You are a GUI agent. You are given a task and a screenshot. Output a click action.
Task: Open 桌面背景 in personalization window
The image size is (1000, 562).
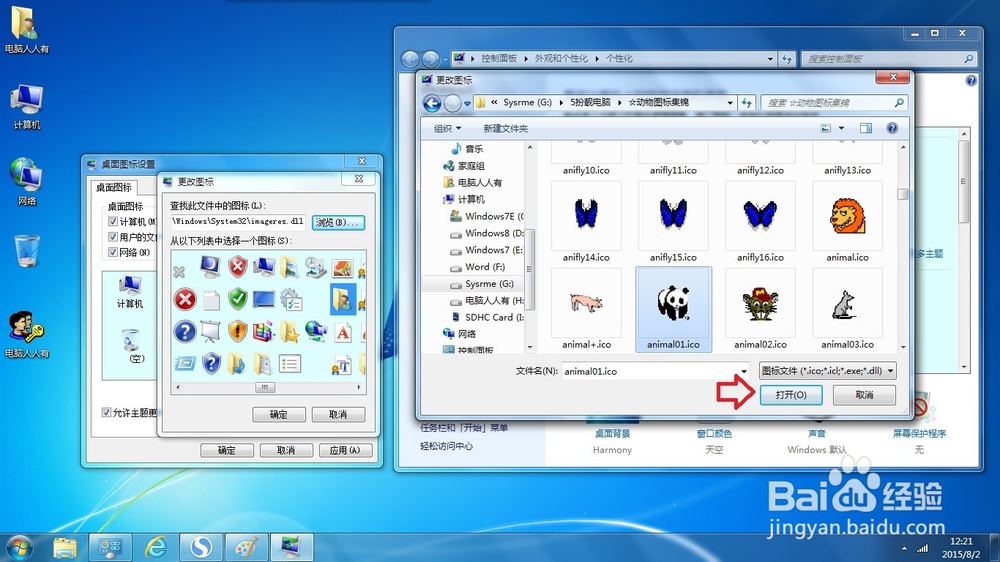tap(612, 434)
